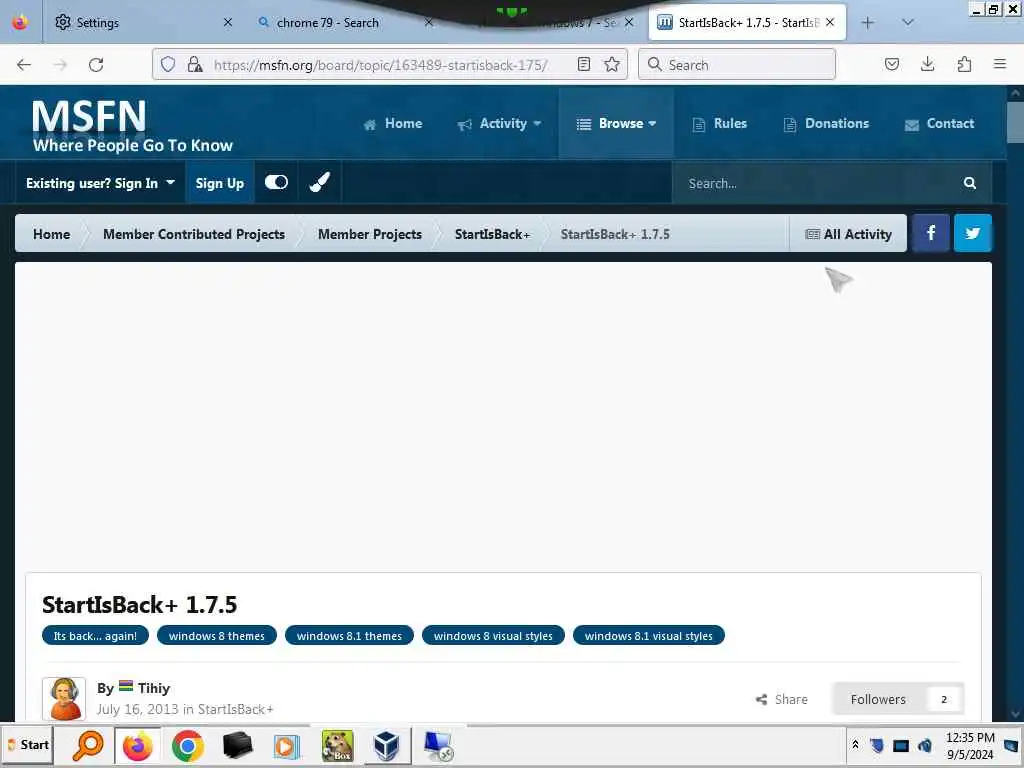This screenshot has height=768, width=1024.
Task: Focus the URL address bar
Action: coord(381,65)
